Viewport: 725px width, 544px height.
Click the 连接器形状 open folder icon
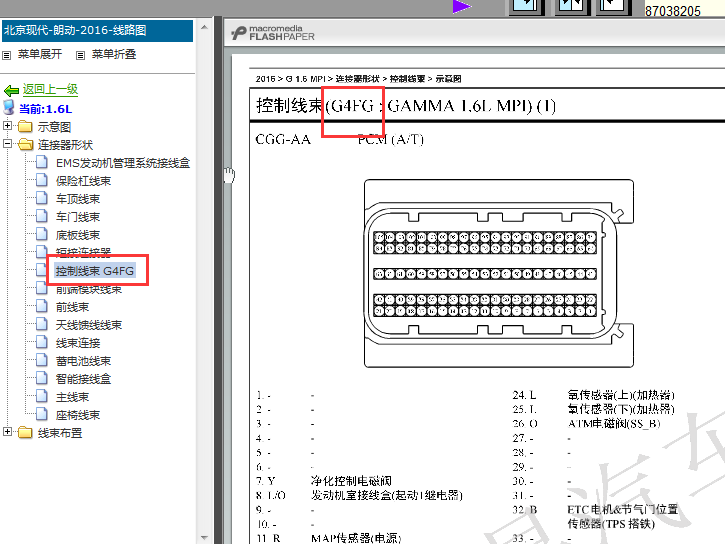point(25,145)
